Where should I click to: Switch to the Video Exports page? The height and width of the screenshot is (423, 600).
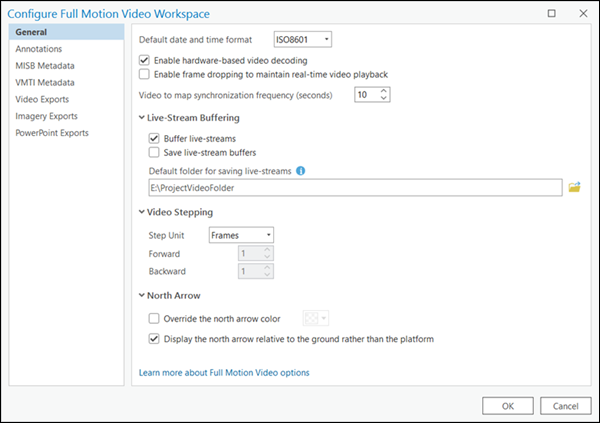[43, 99]
